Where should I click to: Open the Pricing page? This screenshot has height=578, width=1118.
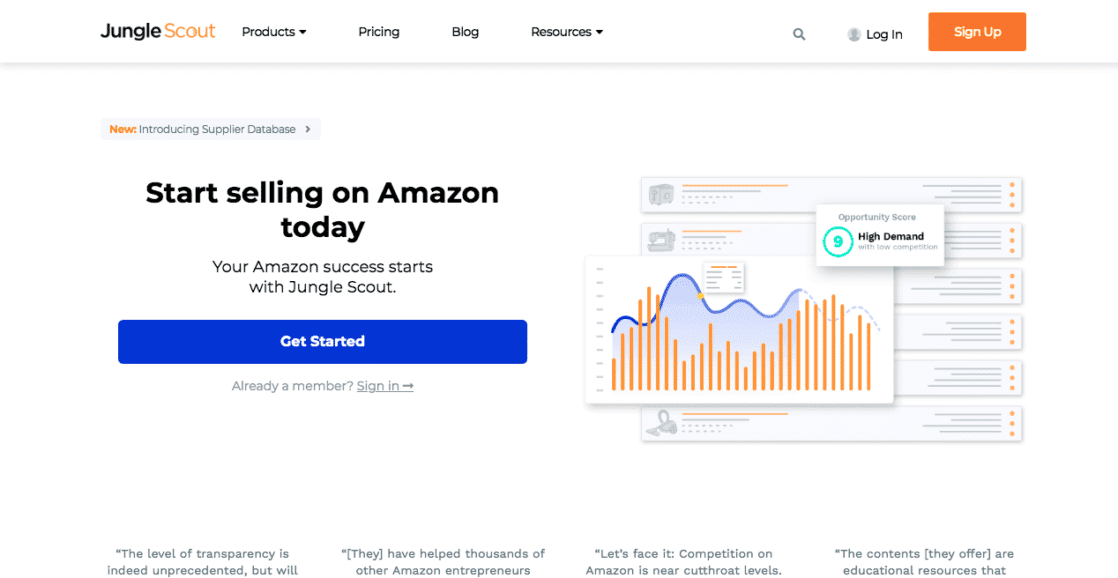[x=379, y=32]
